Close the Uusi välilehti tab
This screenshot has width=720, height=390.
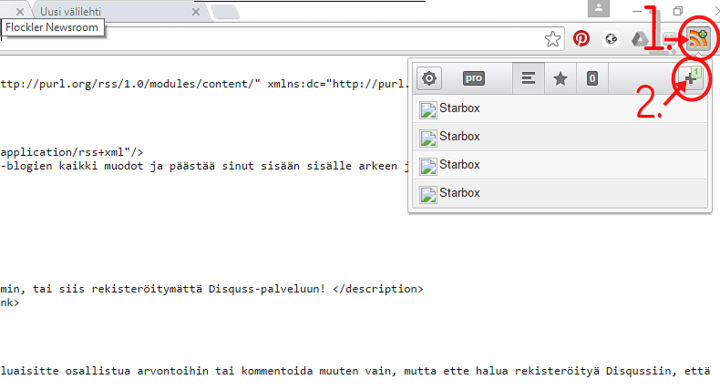(196, 12)
